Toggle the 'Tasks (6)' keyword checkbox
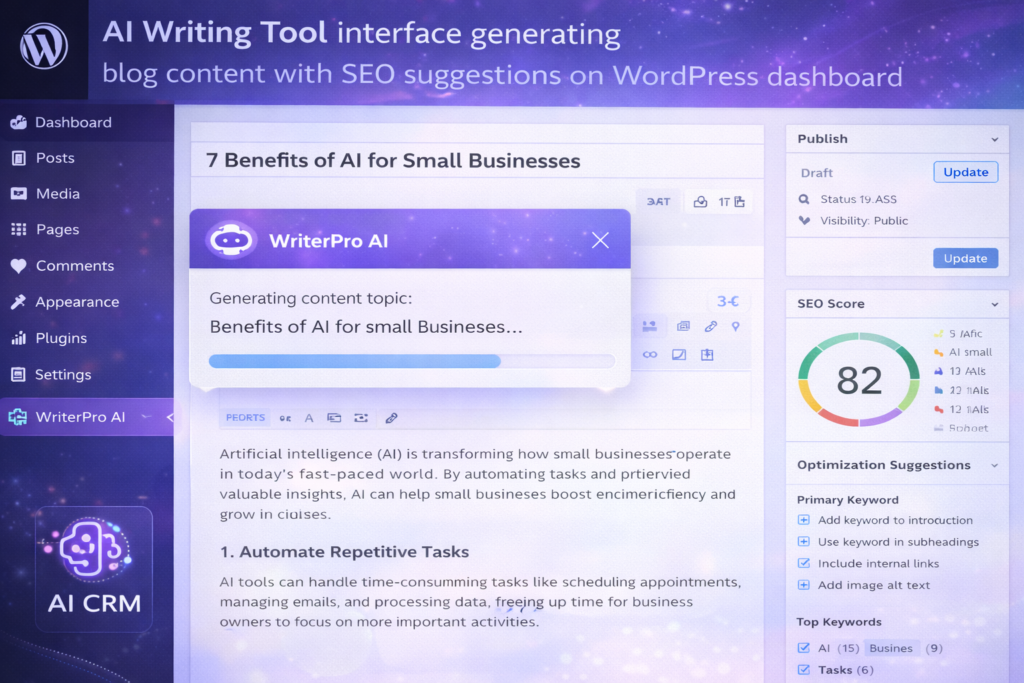 point(803,670)
